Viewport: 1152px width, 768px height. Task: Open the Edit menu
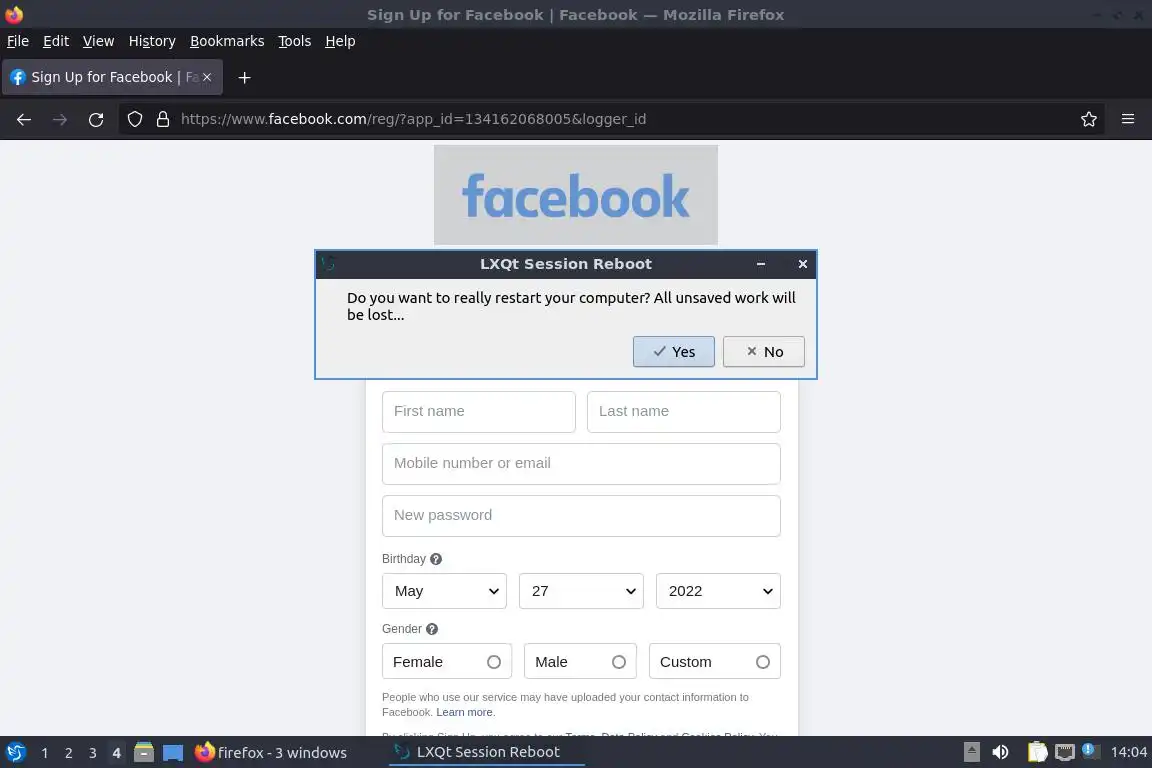[x=56, y=41]
